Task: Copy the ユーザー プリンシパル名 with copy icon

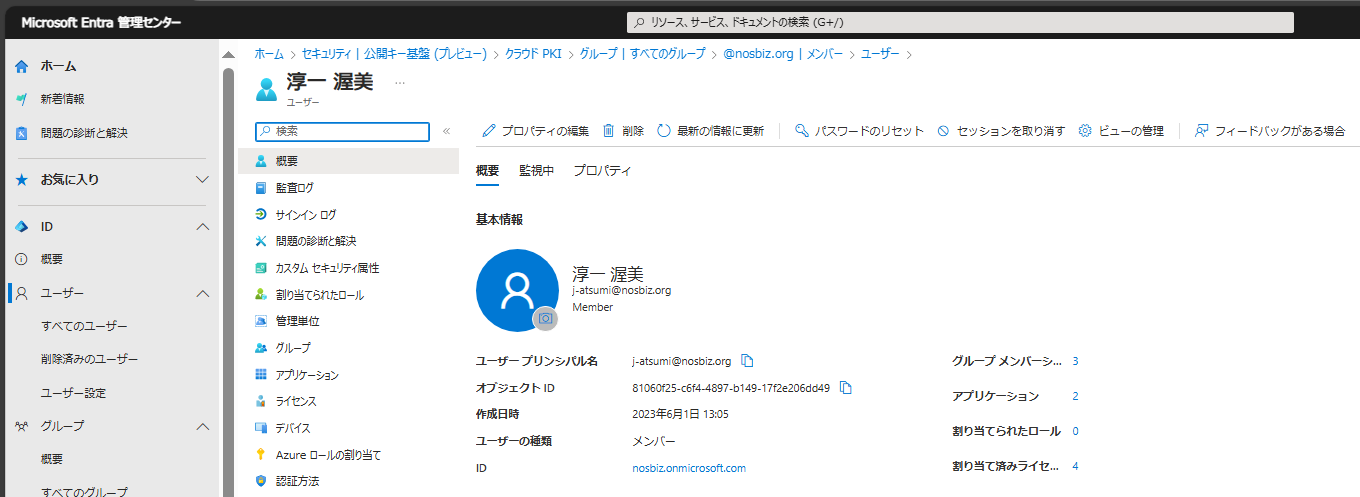Action: tap(747, 361)
